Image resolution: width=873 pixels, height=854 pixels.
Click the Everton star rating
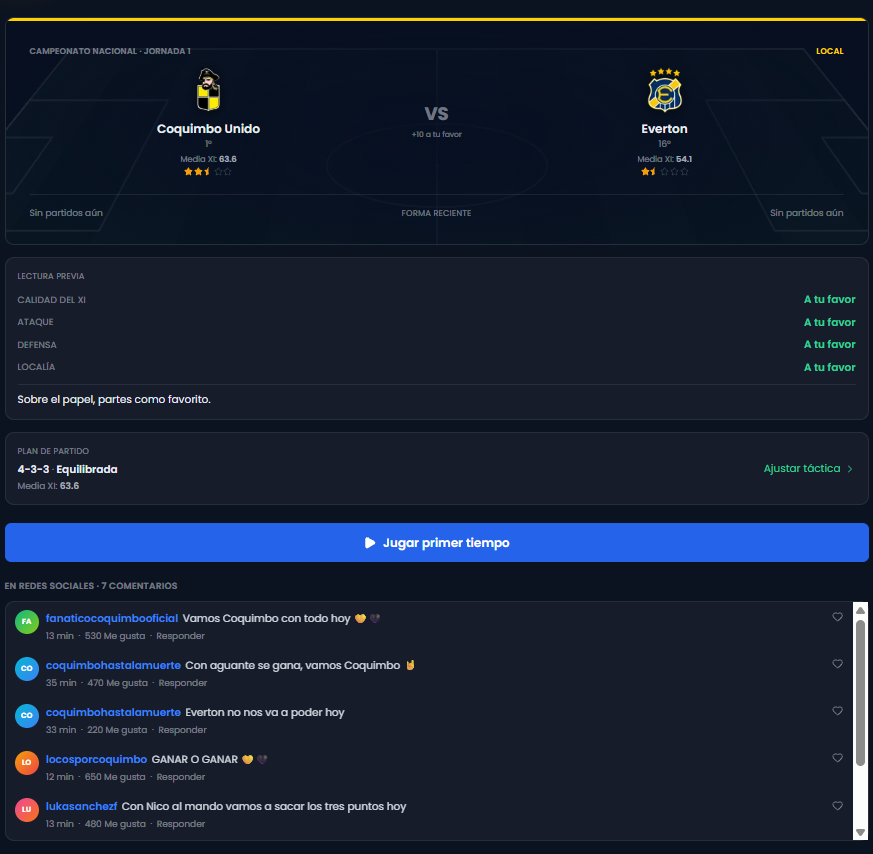click(664, 171)
